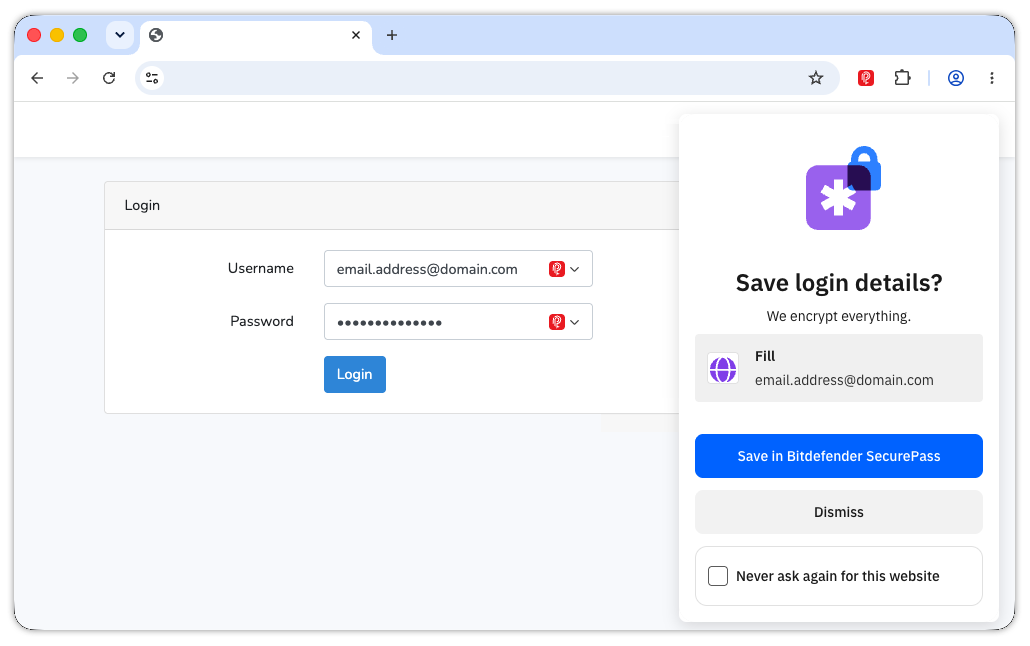Screen dimensions: 1030x646
Task: Go back using the browser back arrow
Action: point(37,78)
